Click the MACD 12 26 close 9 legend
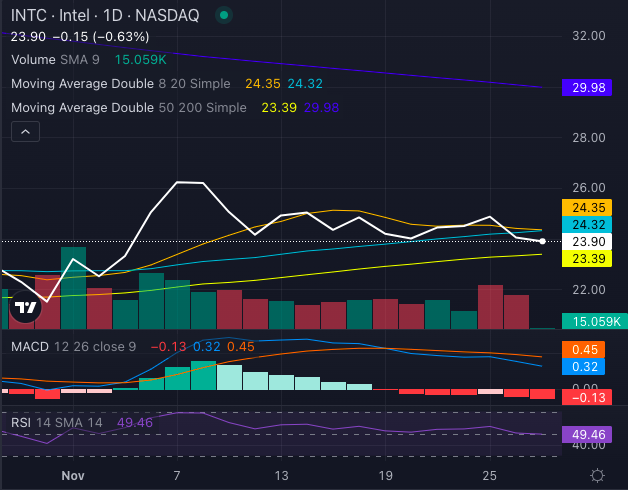Viewport: 628px width, 490px height. (x=75, y=346)
